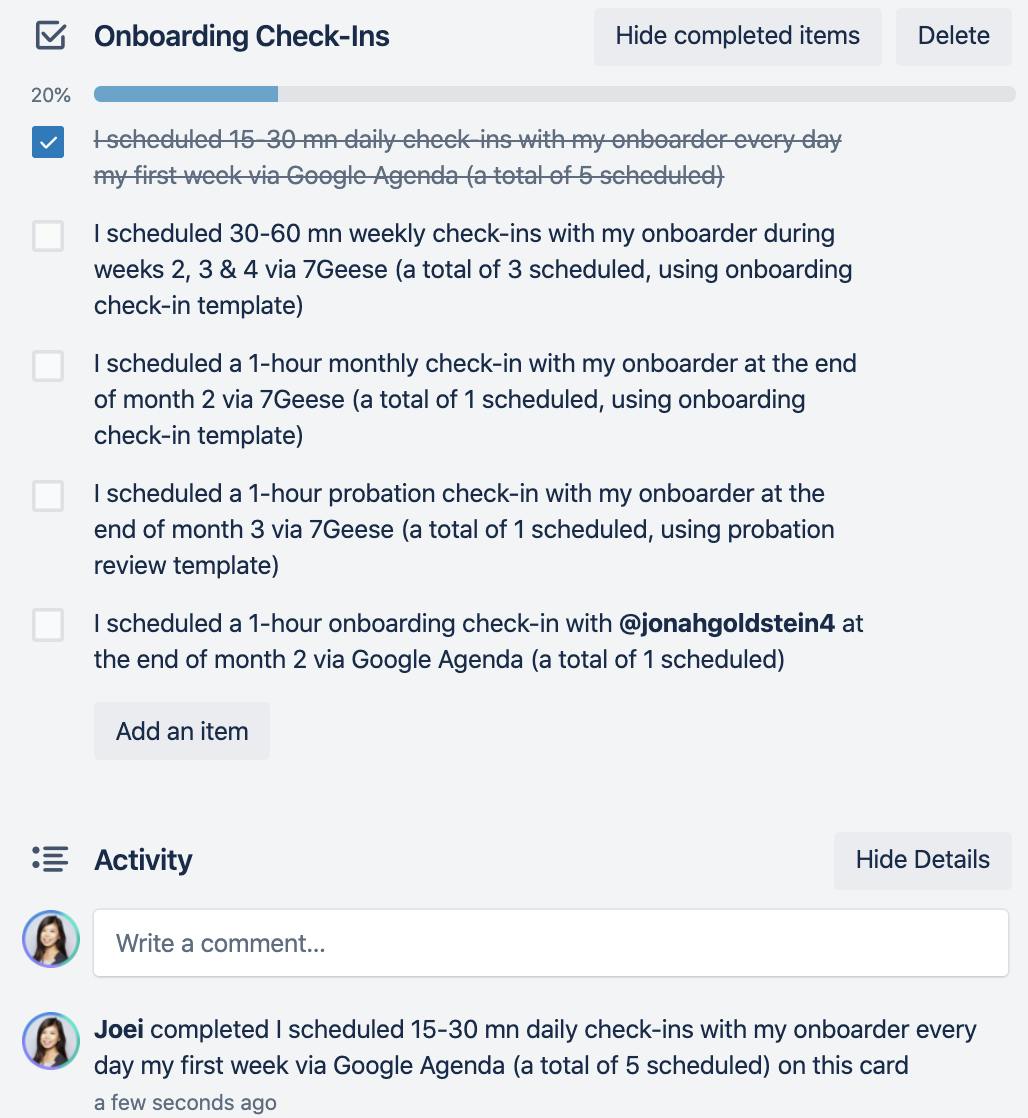Click the Hide Details button
1028x1118 pixels.
tap(922, 860)
